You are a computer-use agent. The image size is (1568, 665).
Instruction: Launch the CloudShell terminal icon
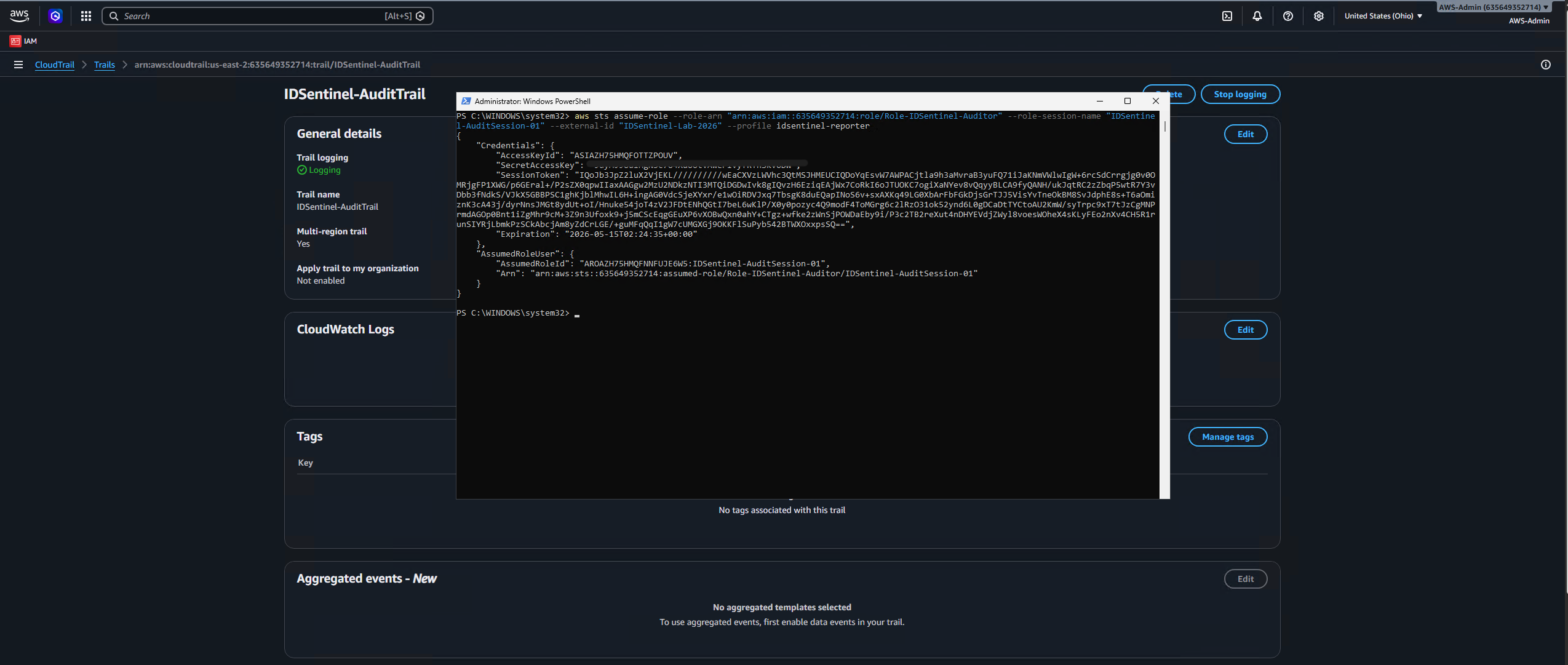tap(1227, 16)
